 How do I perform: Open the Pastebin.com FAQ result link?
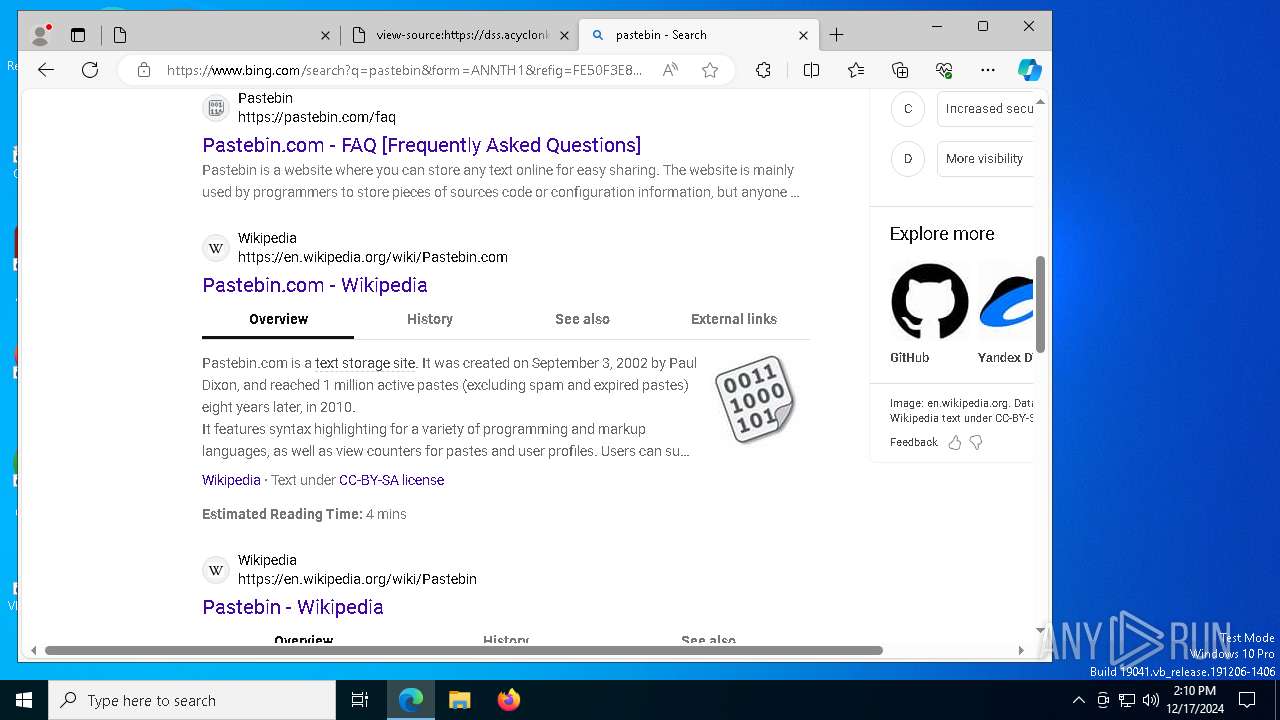coord(421,145)
